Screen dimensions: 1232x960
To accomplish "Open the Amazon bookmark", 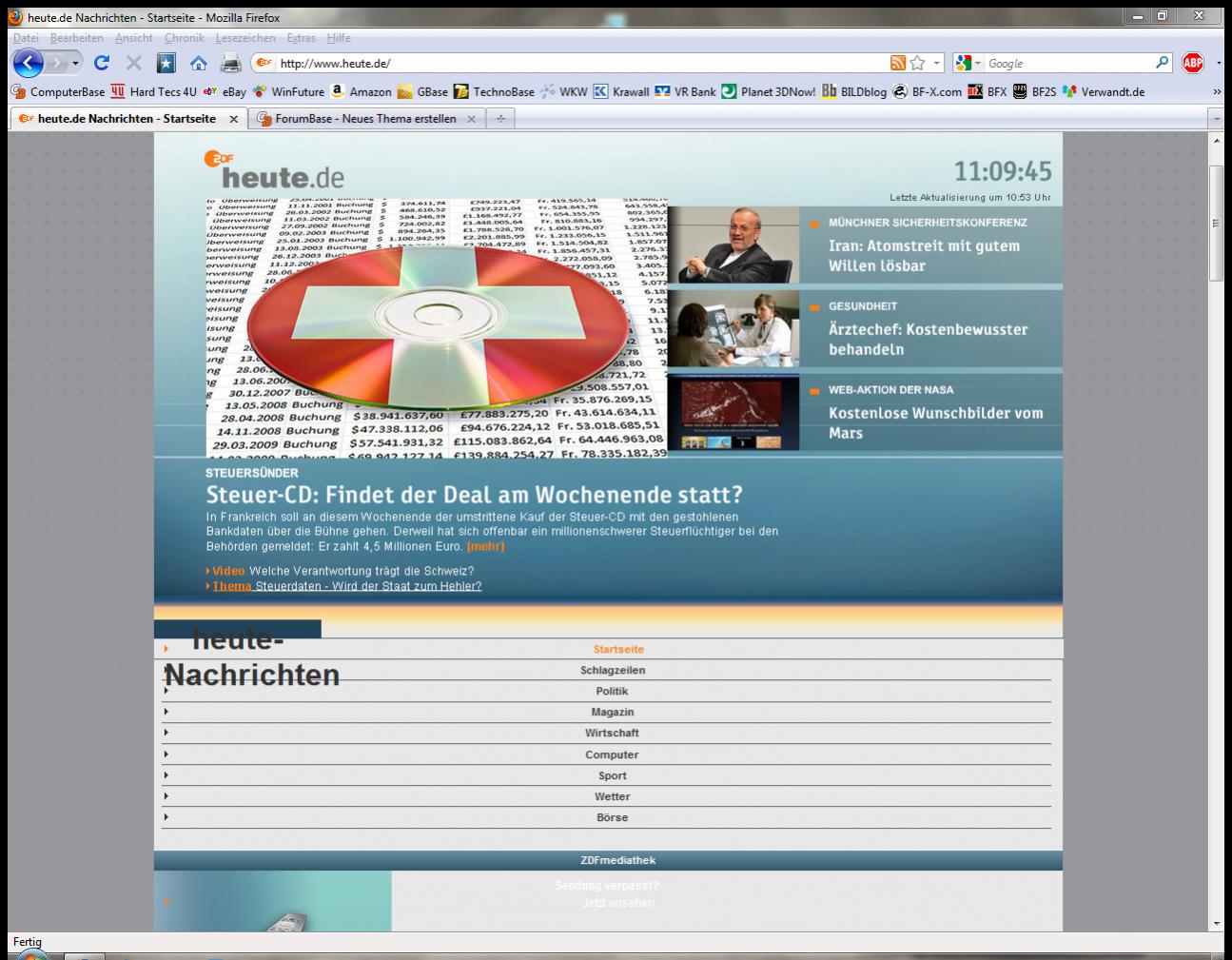I will 361,92.
